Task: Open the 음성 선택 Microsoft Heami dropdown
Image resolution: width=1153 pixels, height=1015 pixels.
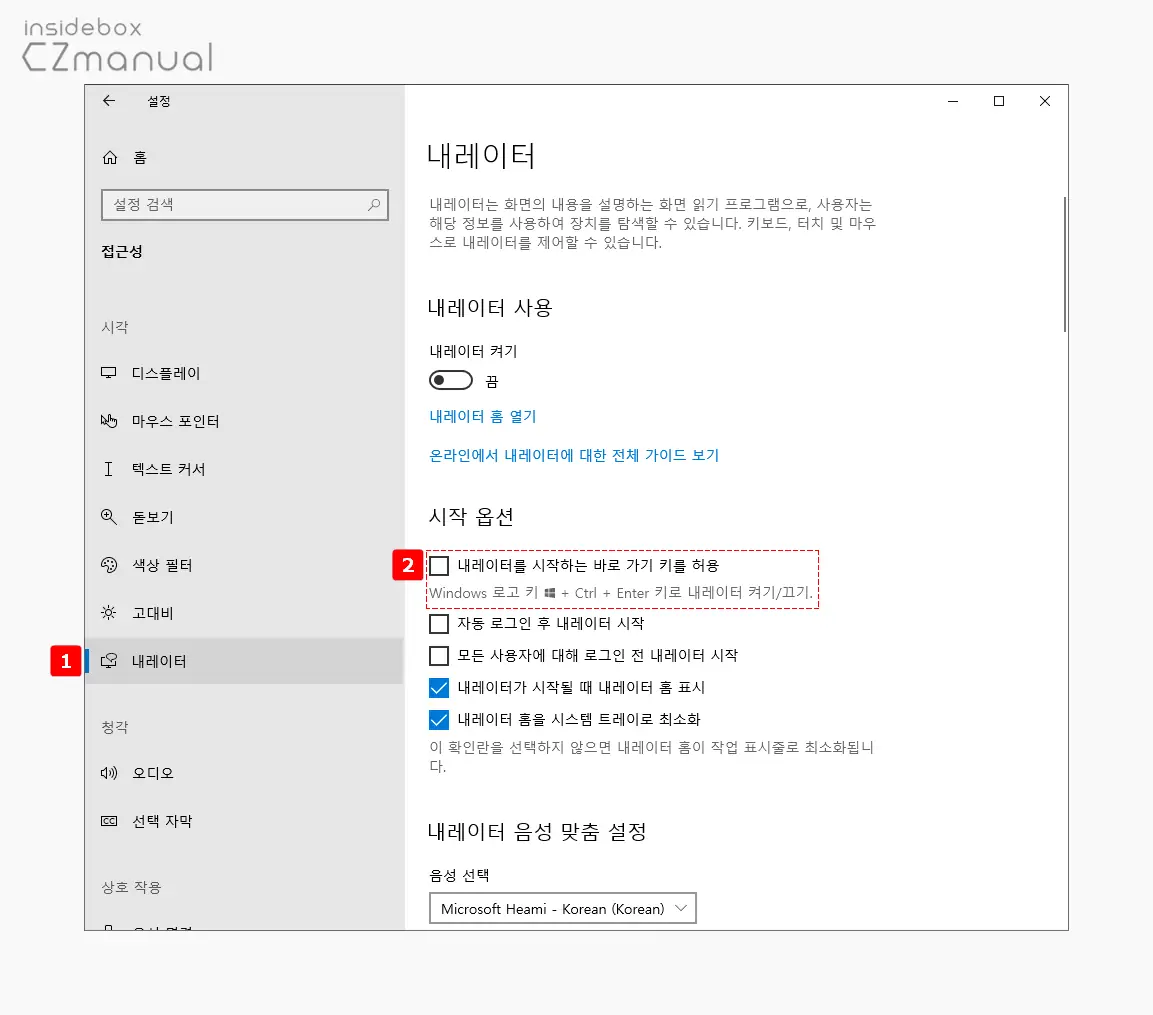Action: click(563, 908)
